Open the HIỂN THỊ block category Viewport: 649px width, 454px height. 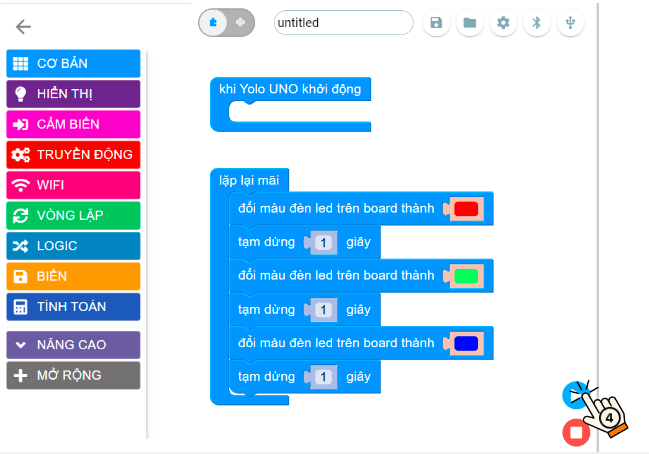[73, 94]
